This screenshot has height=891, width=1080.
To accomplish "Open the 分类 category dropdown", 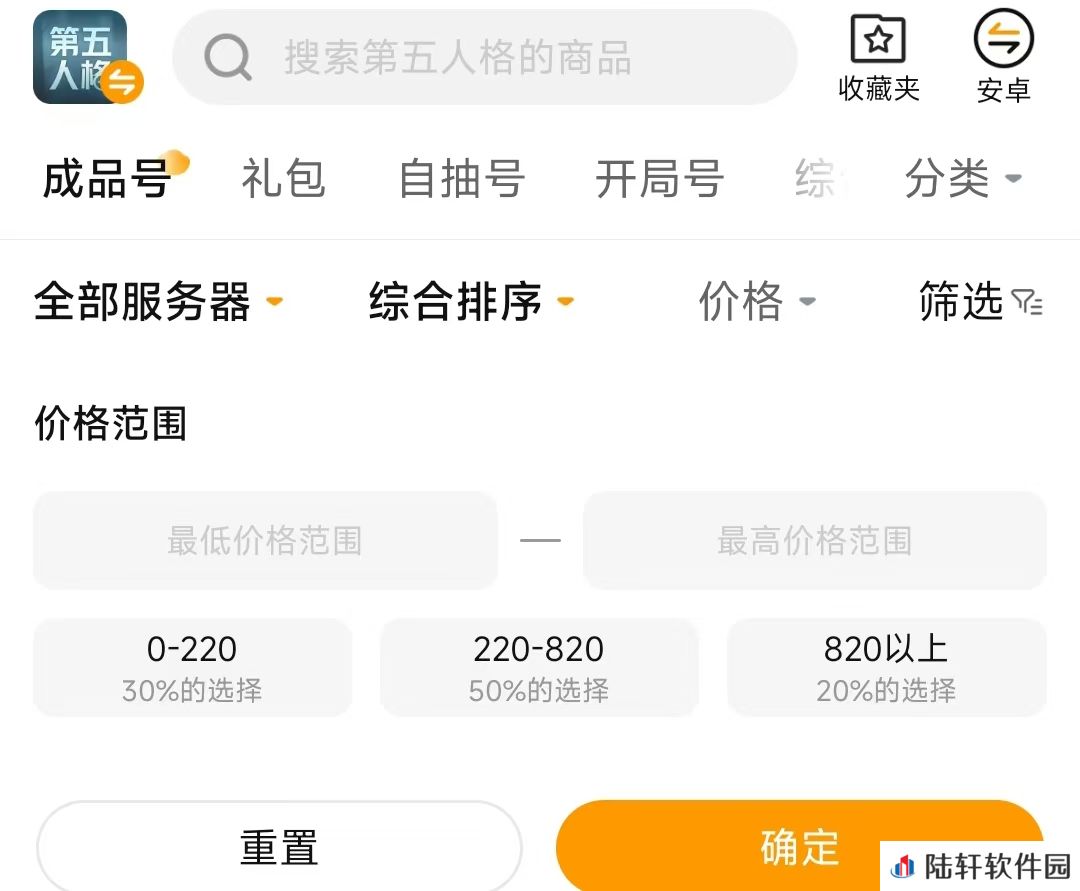I will (x=963, y=178).
